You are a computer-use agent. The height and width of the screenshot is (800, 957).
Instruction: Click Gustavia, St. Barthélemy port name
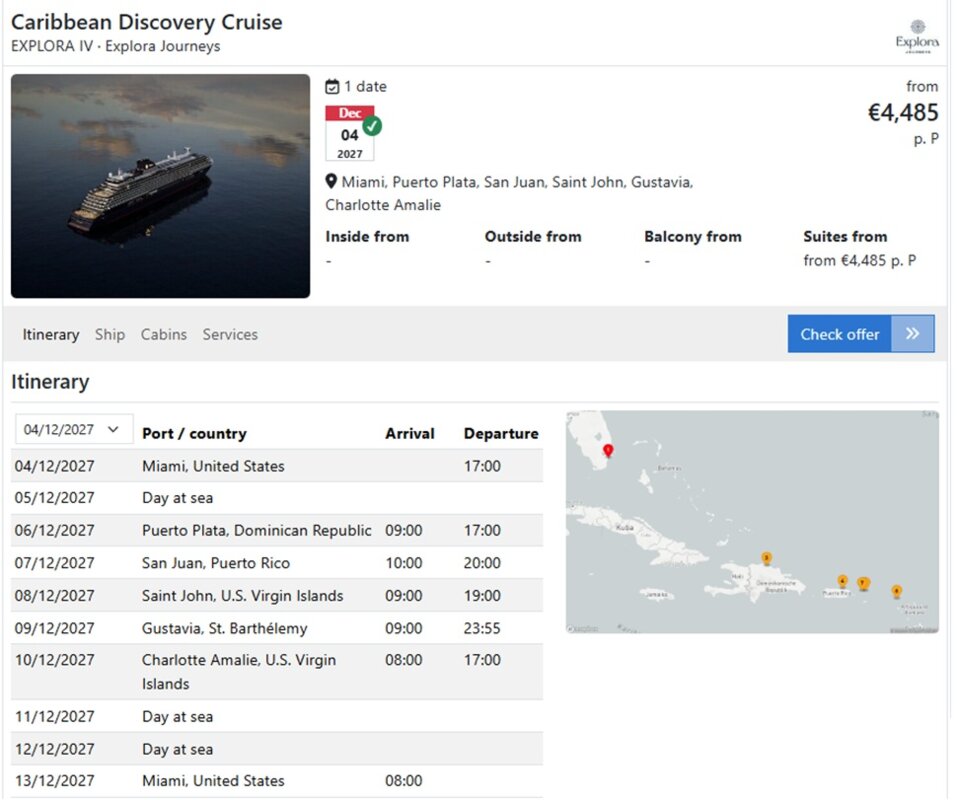225,629
